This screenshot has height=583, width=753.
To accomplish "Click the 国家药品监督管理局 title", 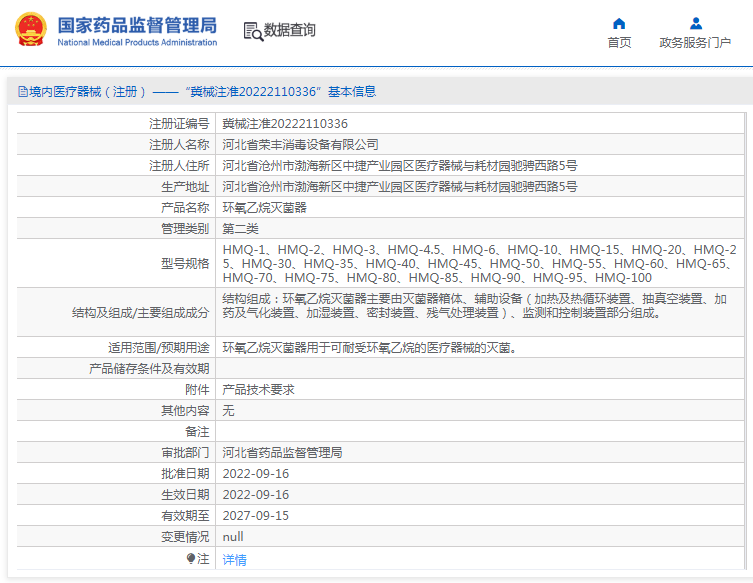I will [x=137, y=25].
